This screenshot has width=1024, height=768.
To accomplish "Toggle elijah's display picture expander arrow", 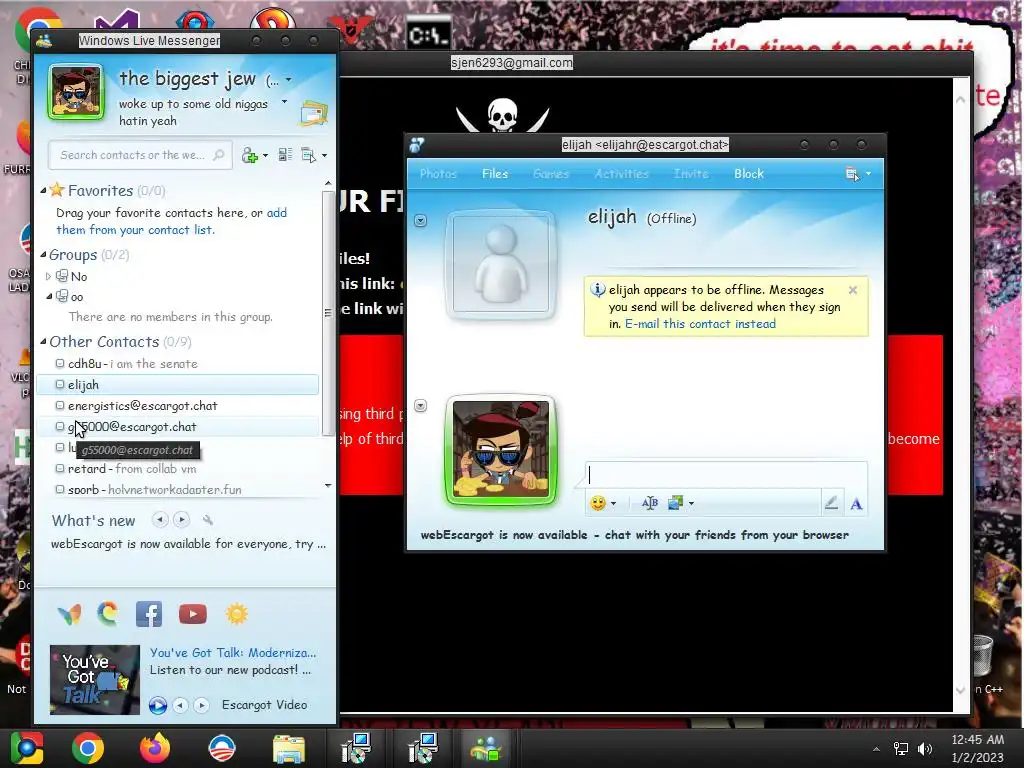I will 421,221.
